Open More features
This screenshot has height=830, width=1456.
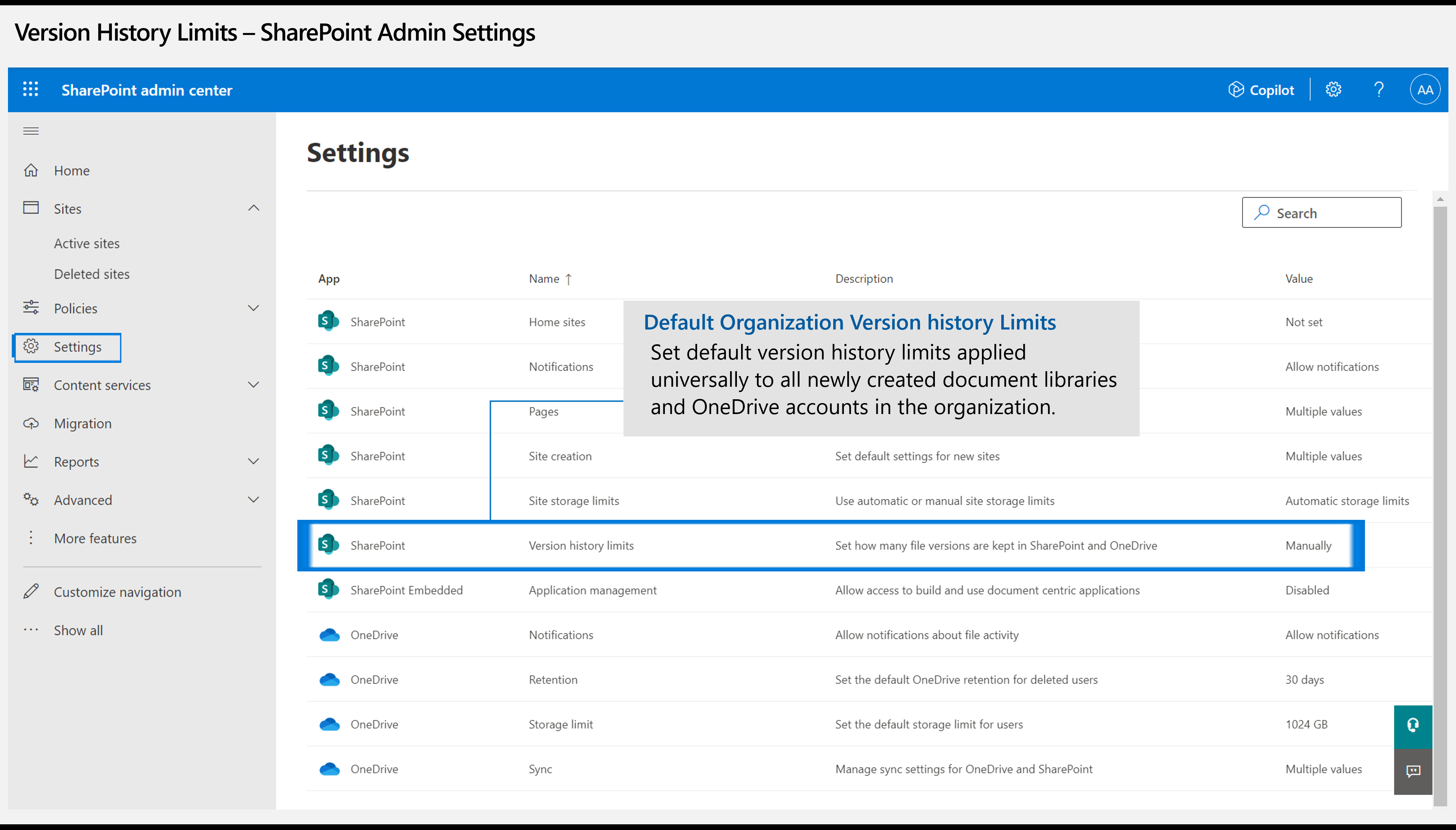tap(95, 538)
